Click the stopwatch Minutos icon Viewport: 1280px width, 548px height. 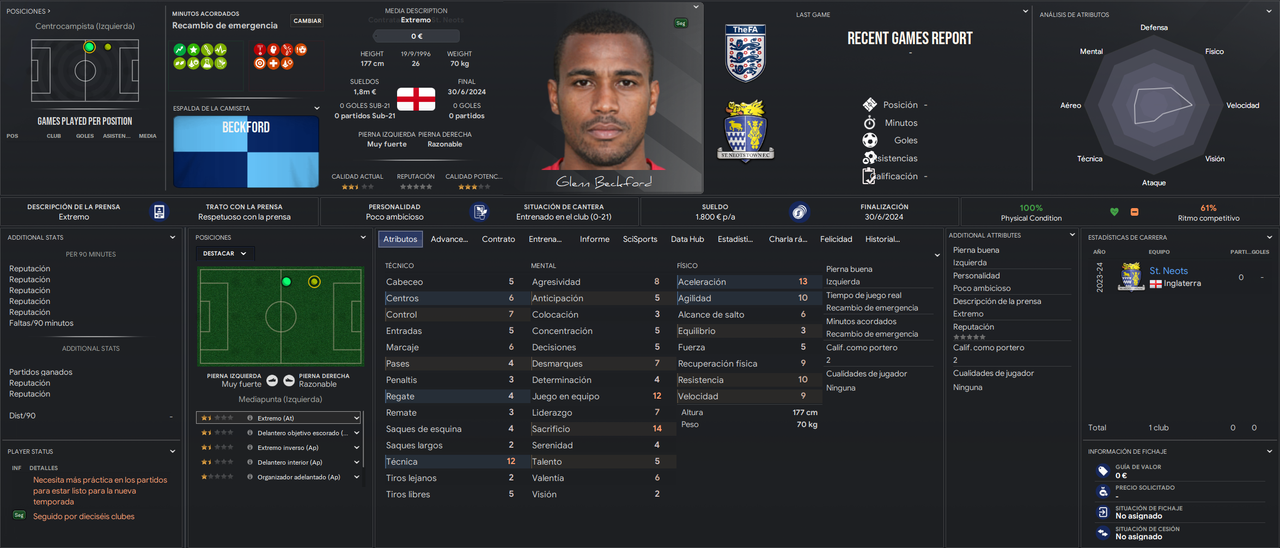click(870, 122)
